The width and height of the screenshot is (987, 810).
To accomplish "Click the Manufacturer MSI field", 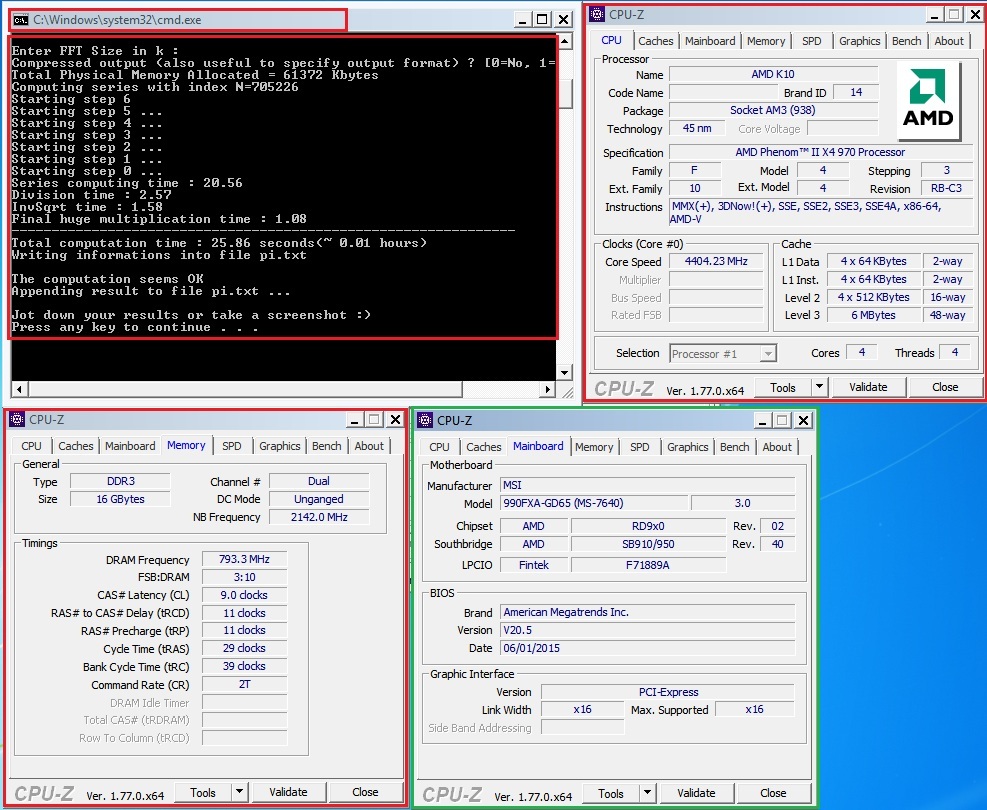I will (x=647, y=485).
